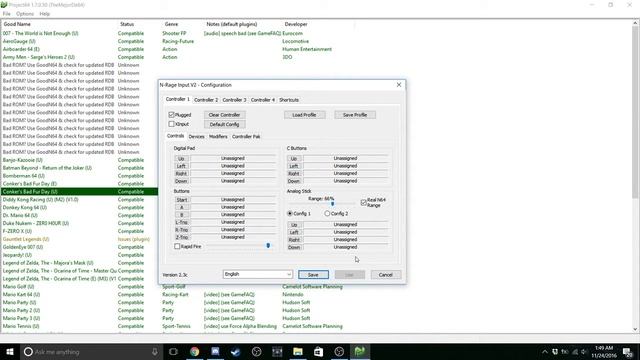The height and width of the screenshot is (360, 640).
Task: Assign the L-Trig button mapping
Action: click(182, 222)
